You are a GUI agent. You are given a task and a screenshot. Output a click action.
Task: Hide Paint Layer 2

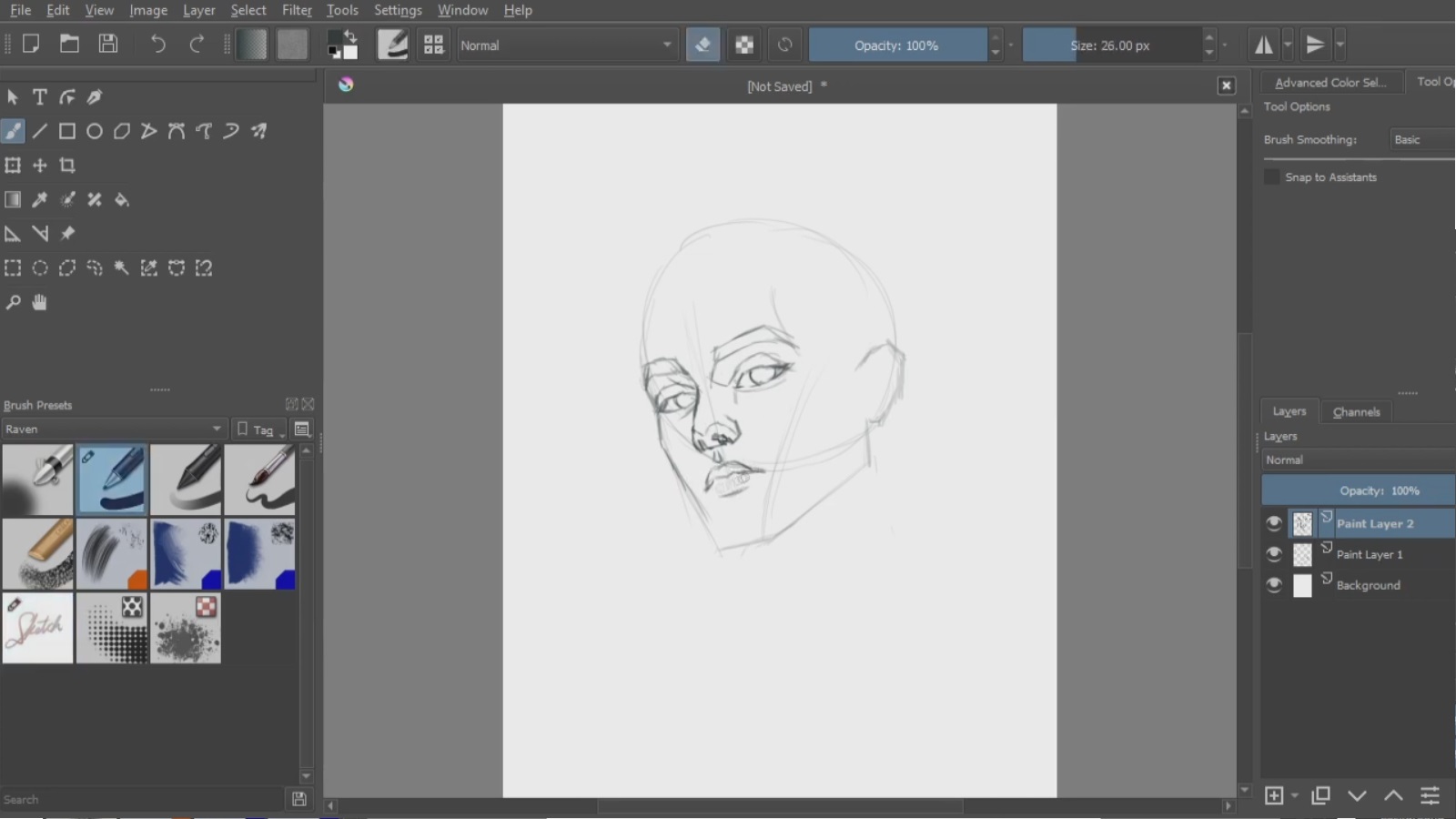pos(1274,523)
